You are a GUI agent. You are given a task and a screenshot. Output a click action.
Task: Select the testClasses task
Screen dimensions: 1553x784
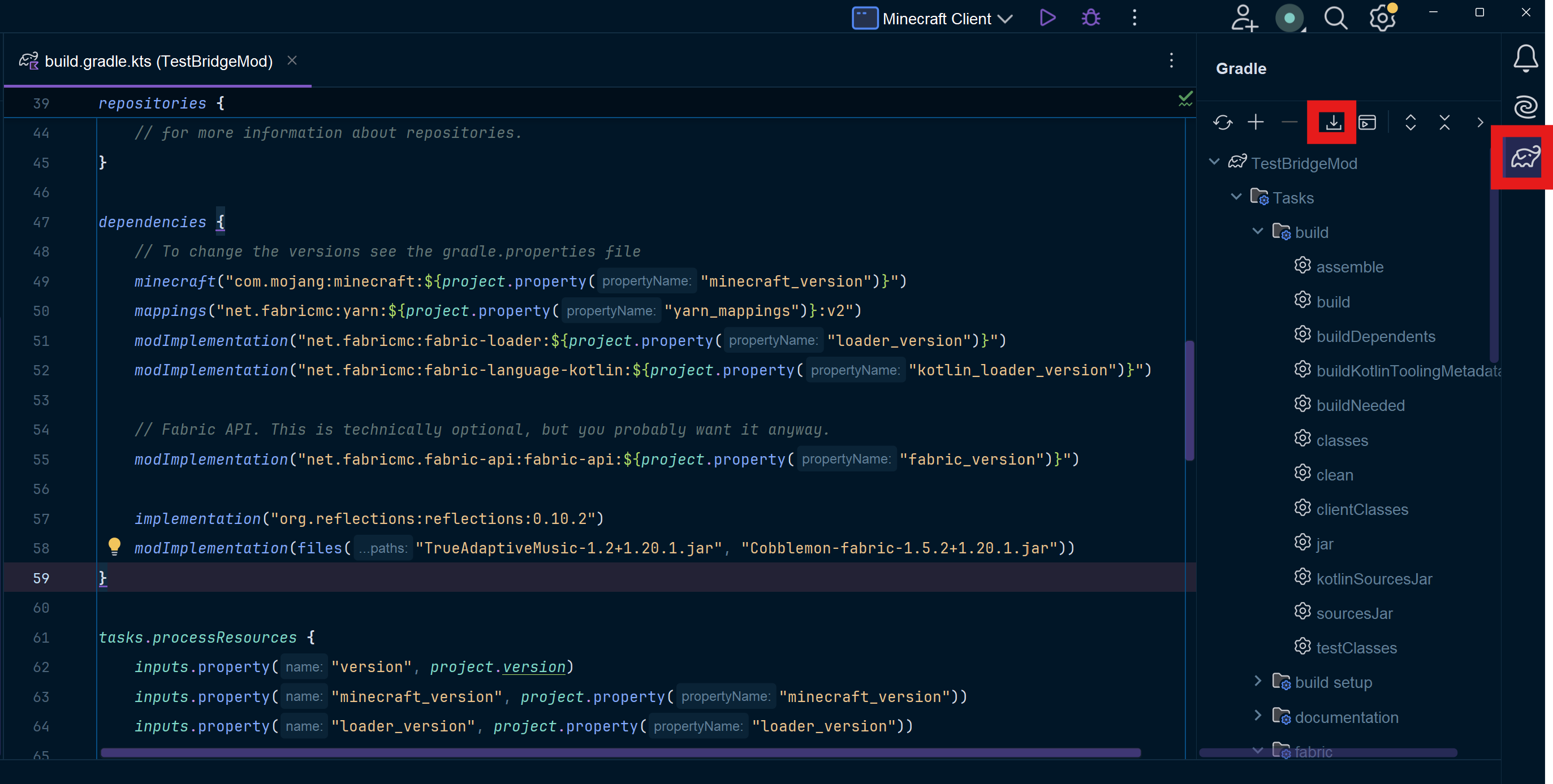(1356, 648)
